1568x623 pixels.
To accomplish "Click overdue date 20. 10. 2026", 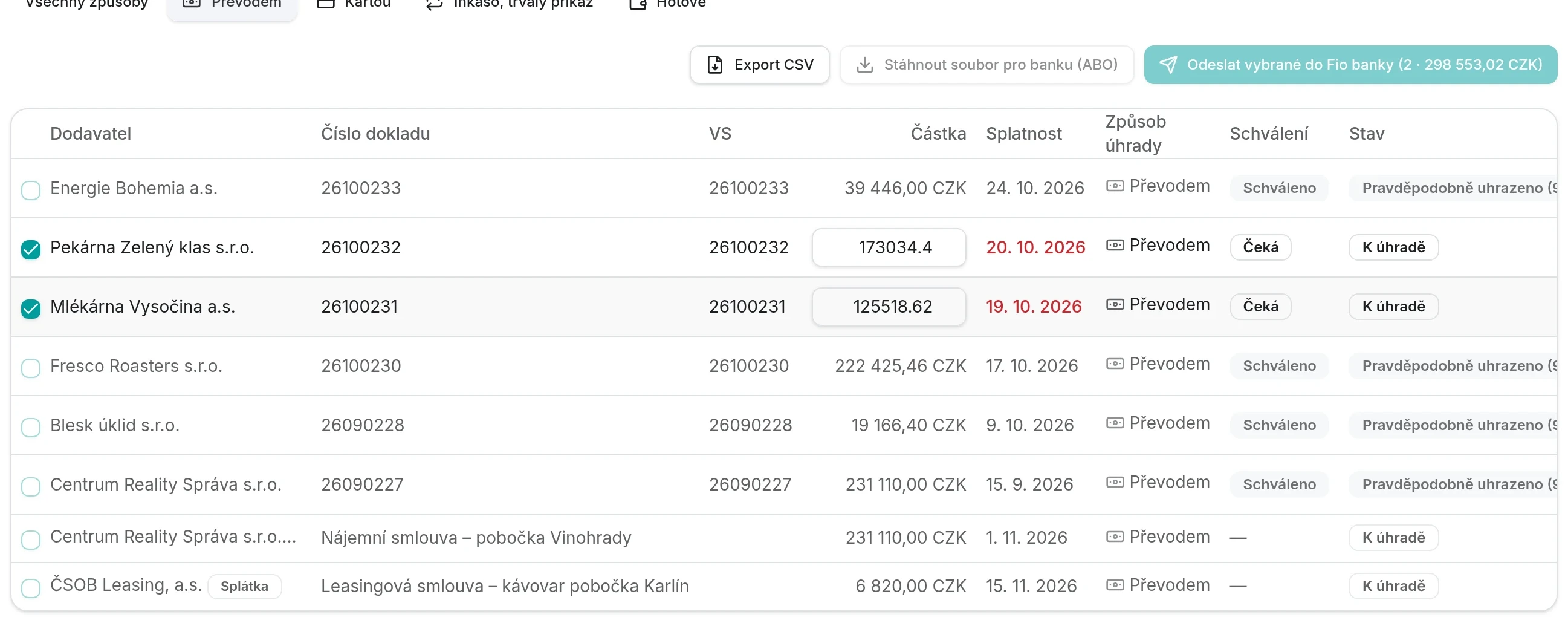I will pos(1035,247).
